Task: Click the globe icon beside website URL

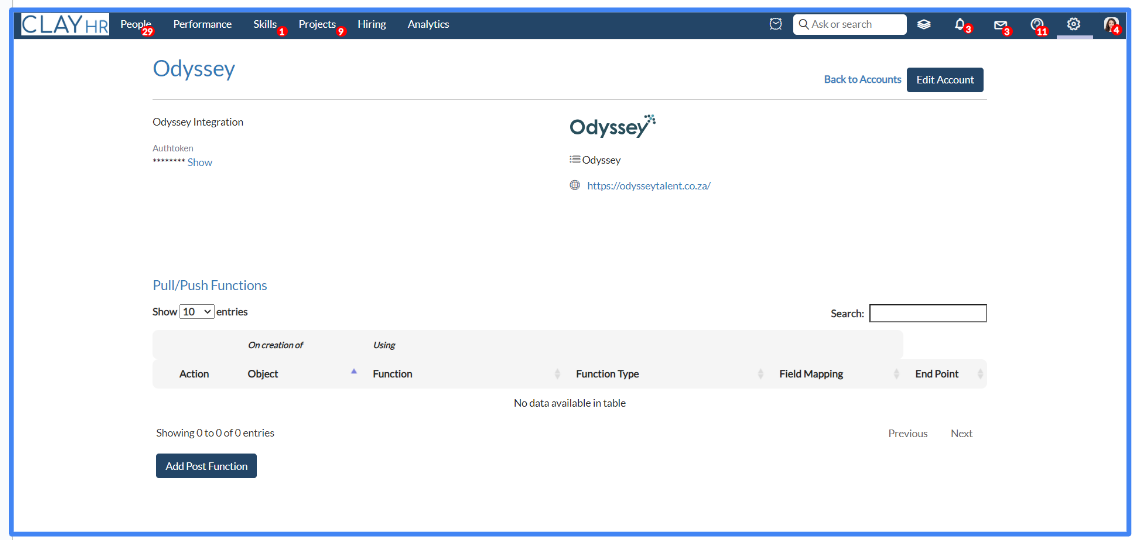Action: tap(575, 185)
